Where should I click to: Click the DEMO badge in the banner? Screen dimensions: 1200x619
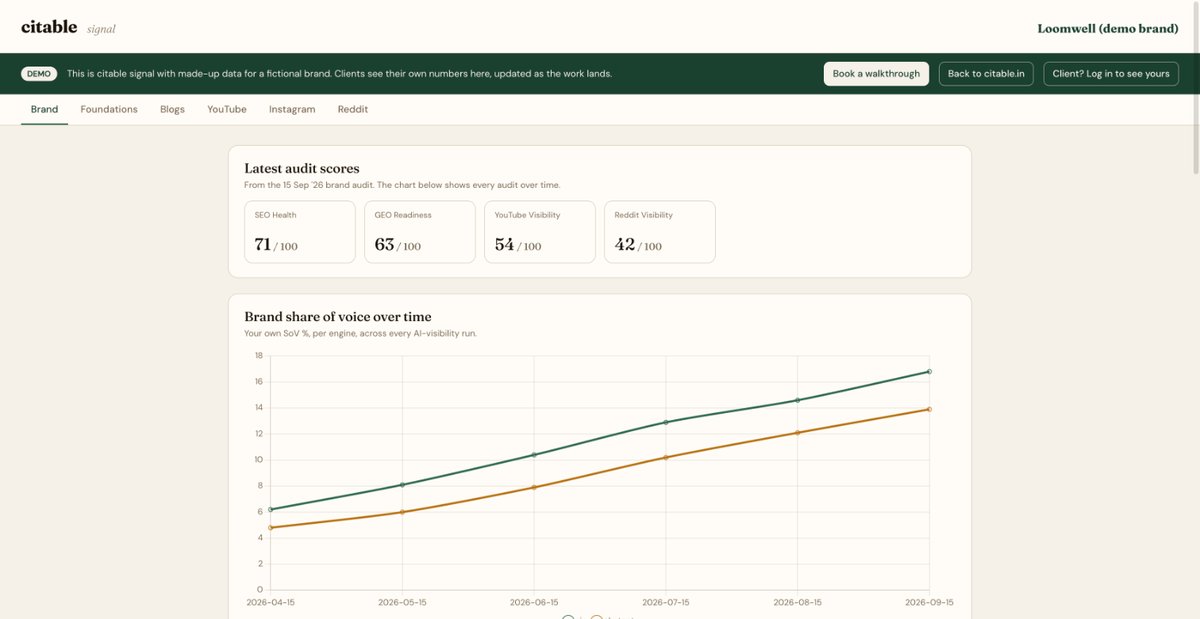pyautogui.click(x=39, y=74)
